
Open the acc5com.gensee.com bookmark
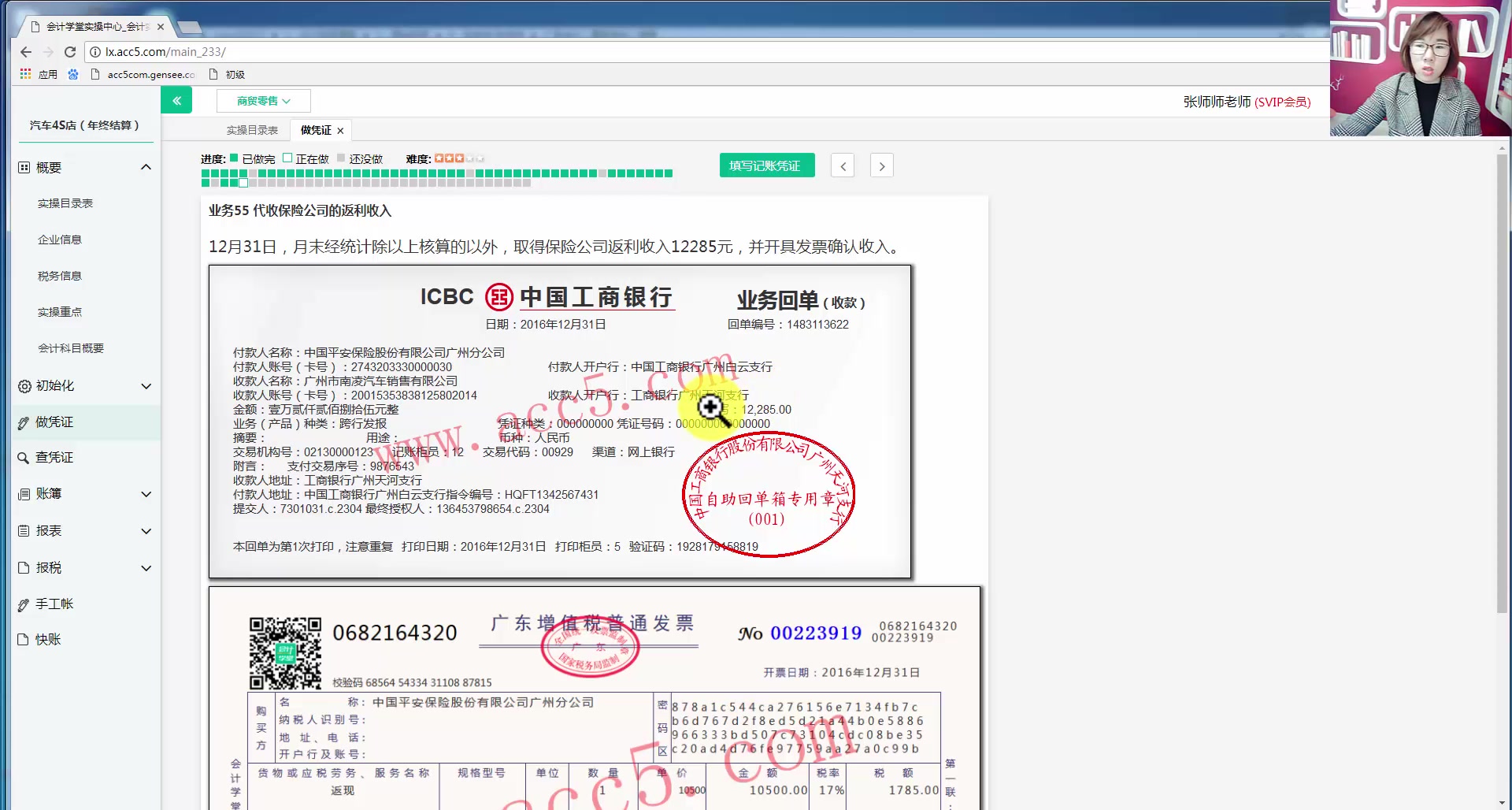(143, 74)
